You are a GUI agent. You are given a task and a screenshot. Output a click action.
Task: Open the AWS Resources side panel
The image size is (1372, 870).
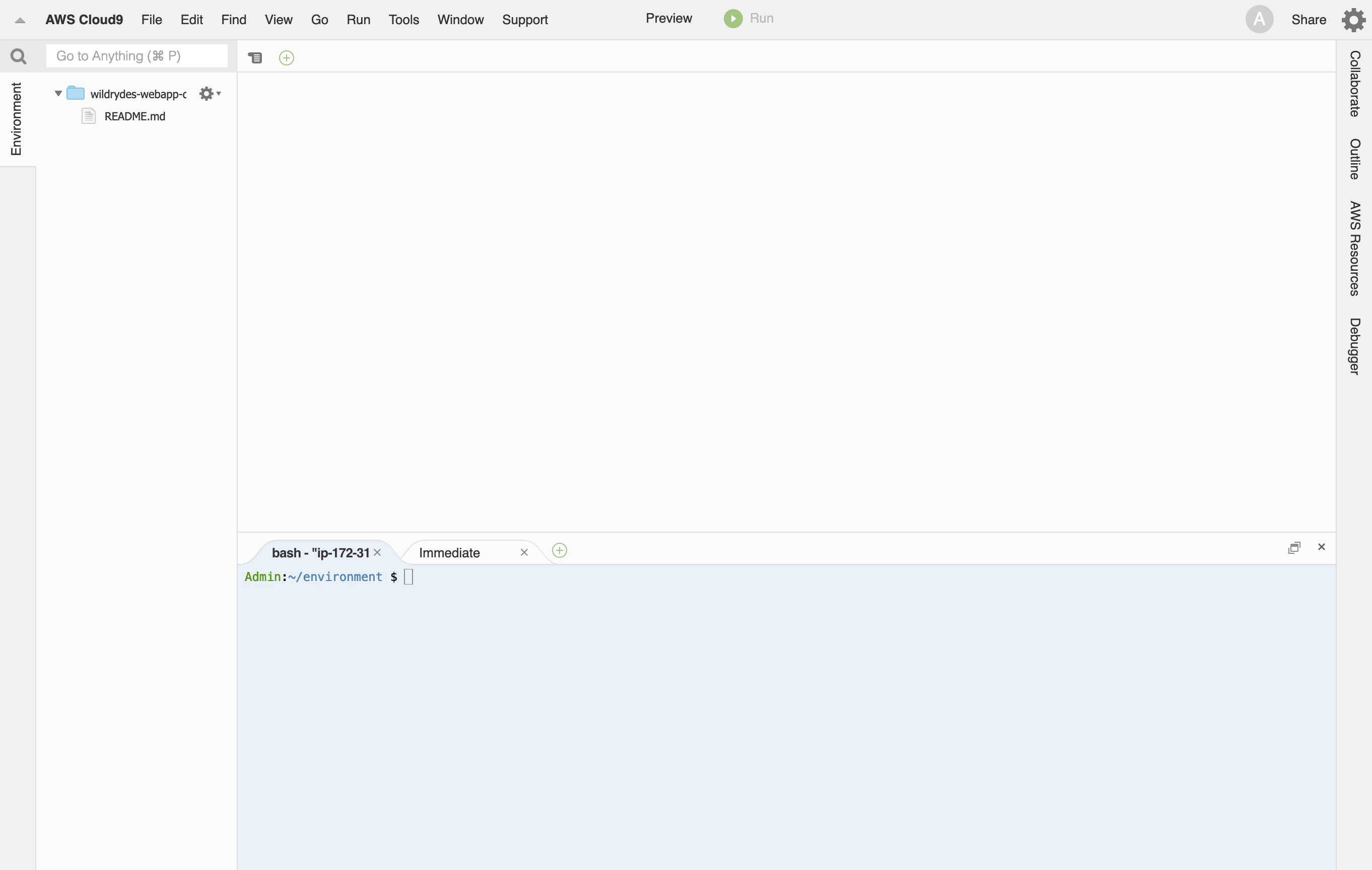pos(1355,248)
